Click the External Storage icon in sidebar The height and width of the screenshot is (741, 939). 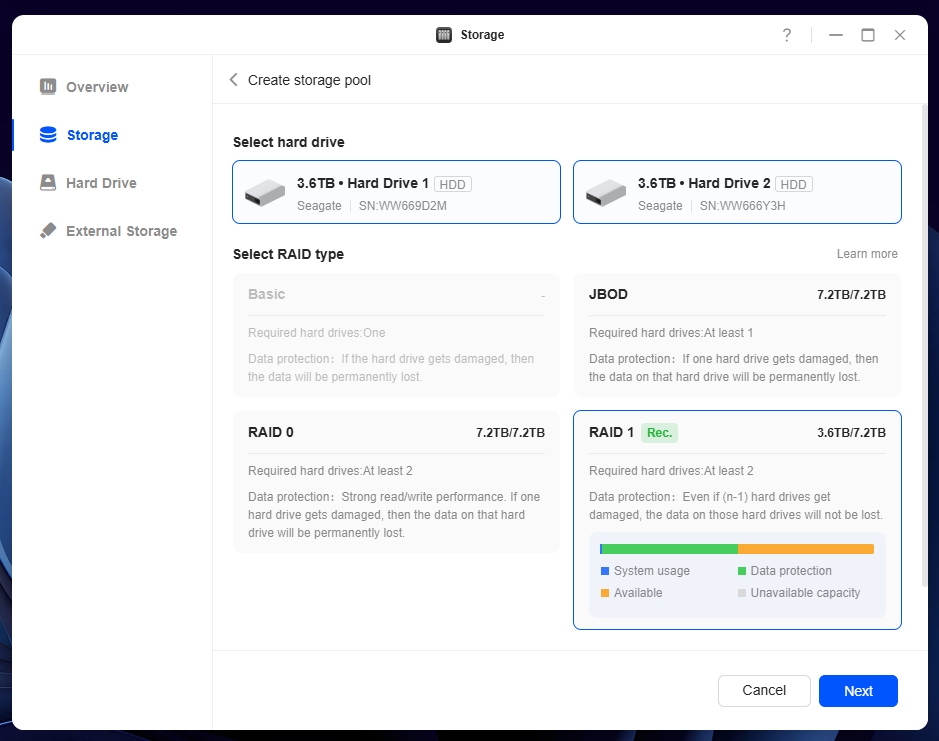(x=48, y=231)
